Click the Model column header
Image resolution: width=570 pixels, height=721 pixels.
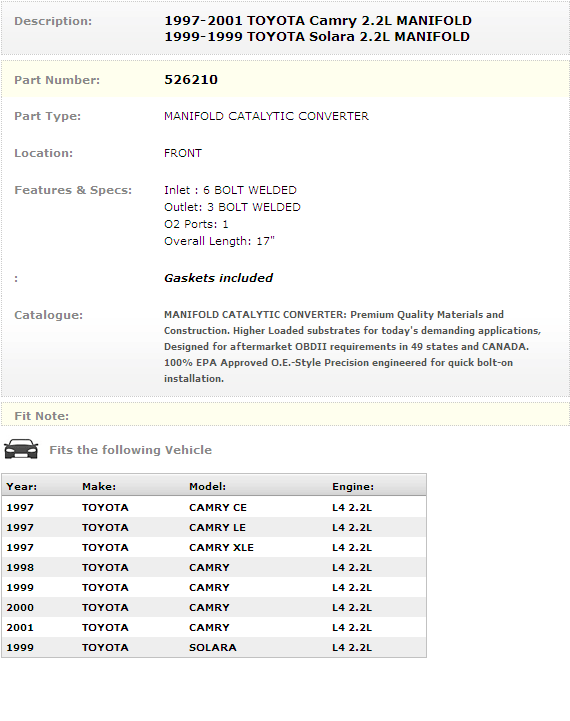(x=207, y=486)
